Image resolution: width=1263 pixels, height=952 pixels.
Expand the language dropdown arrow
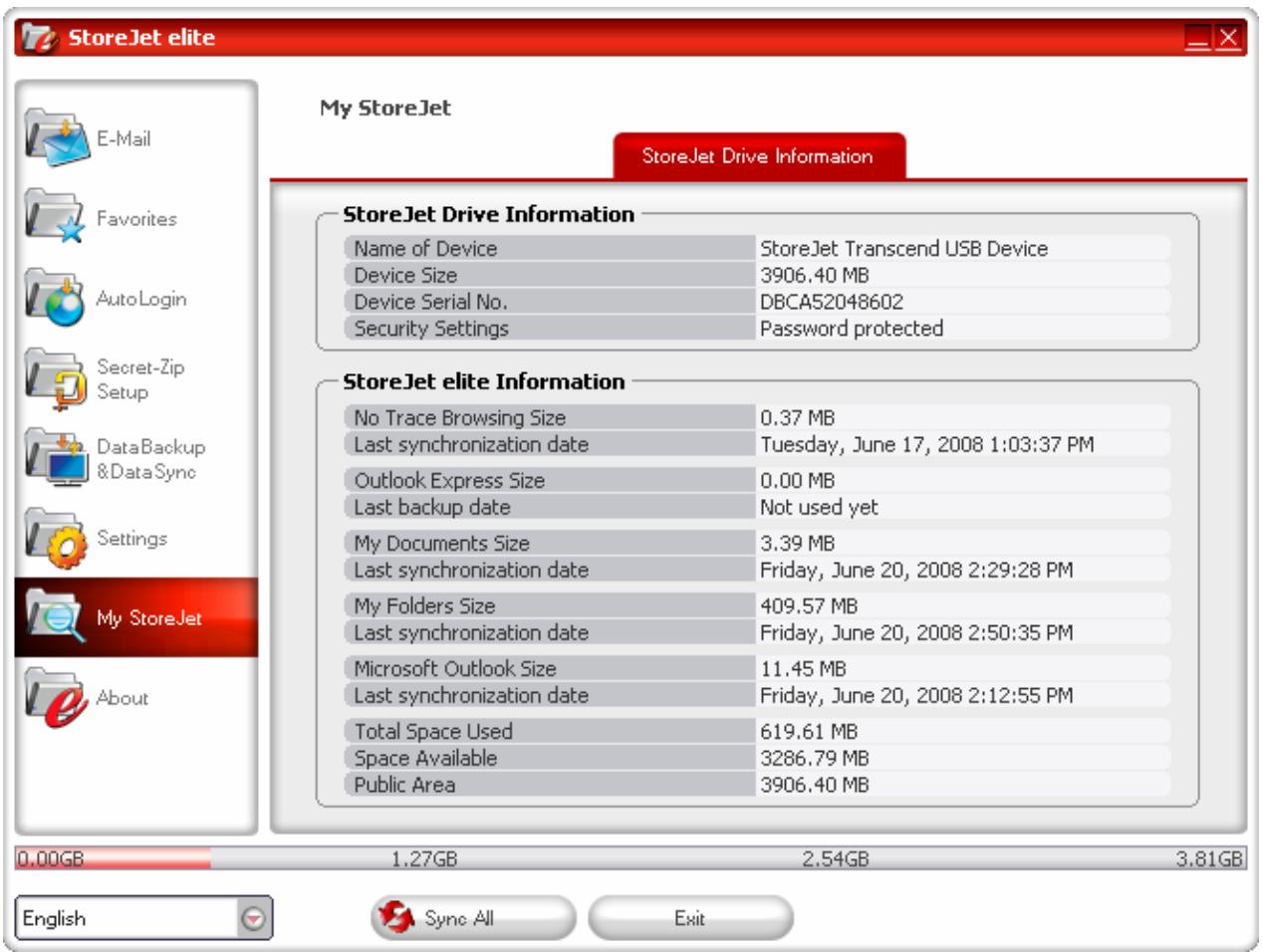pyautogui.click(x=254, y=919)
